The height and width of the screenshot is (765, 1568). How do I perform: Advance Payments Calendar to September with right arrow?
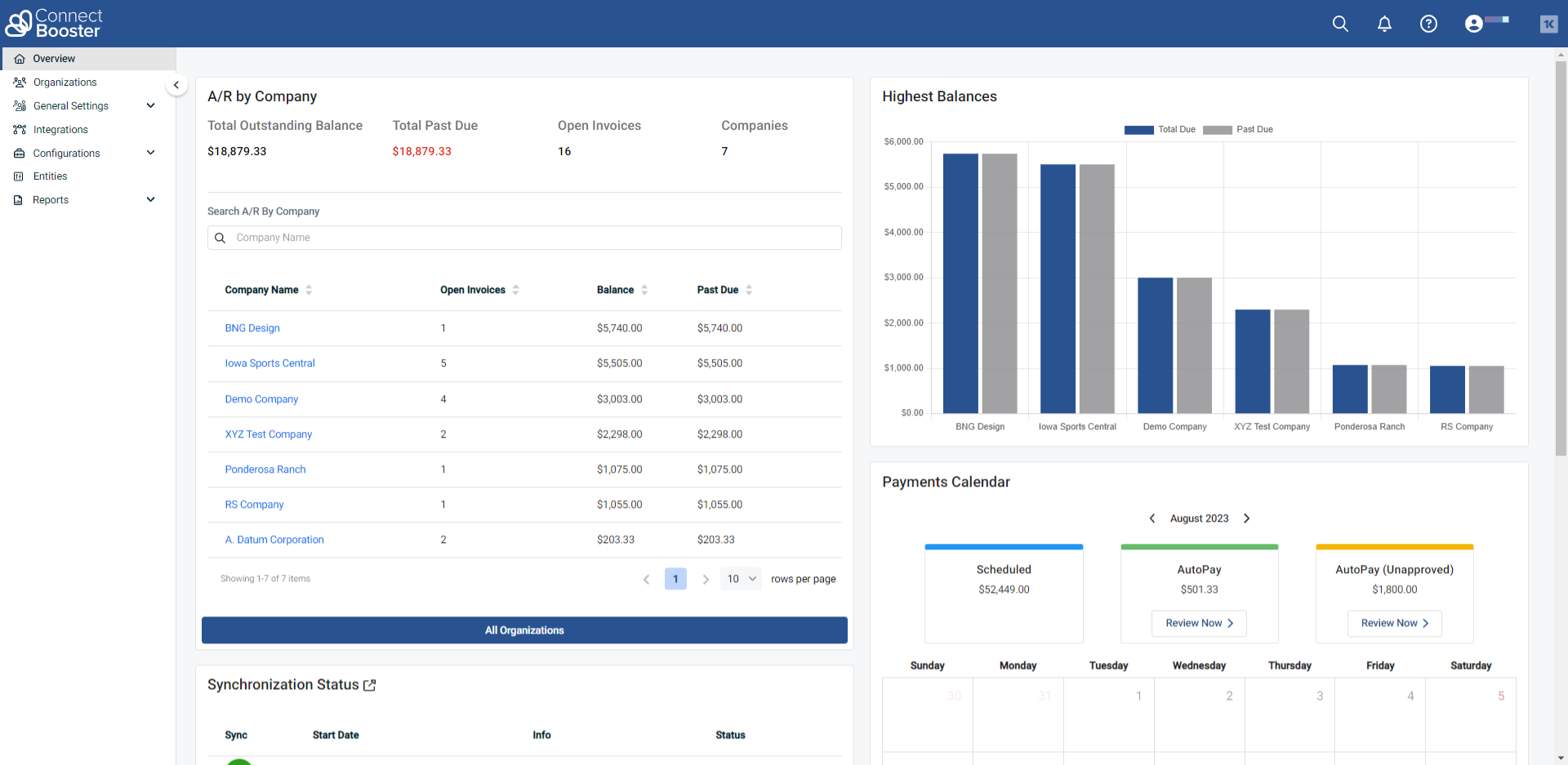[x=1247, y=518]
